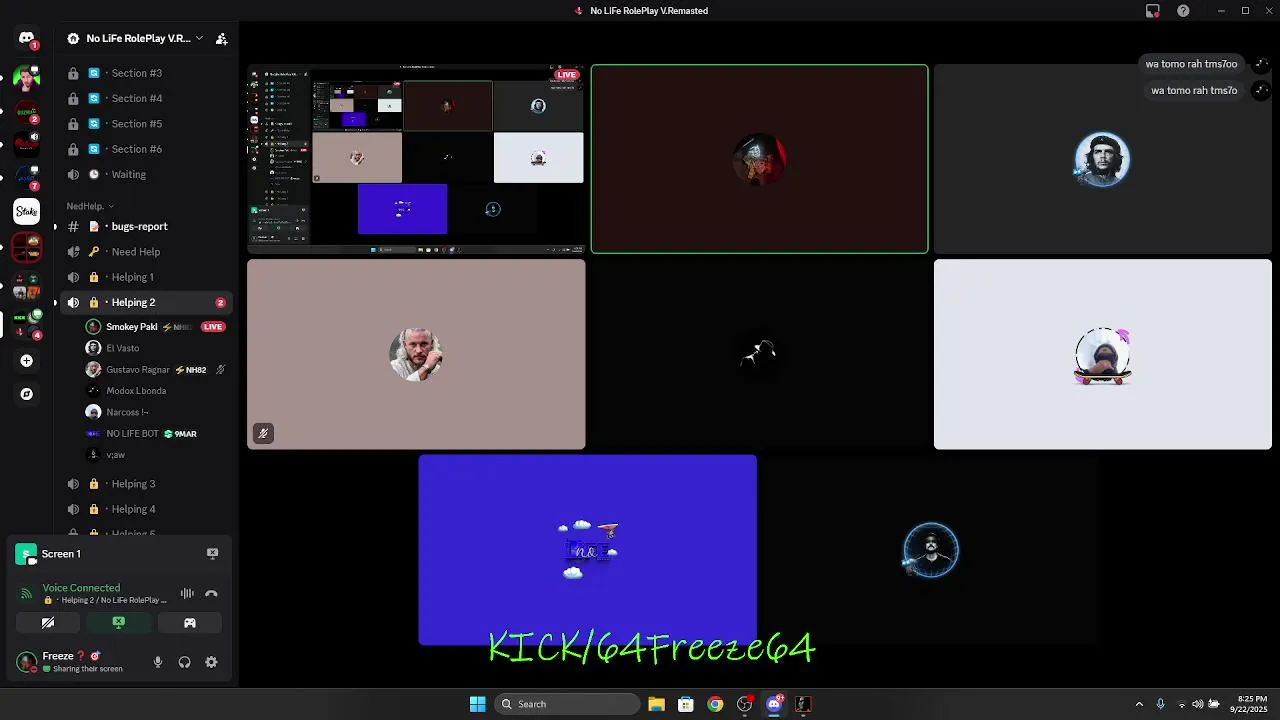Open Google Chrome in taskbar
The width and height of the screenshot is (1280, 720).
715,704
